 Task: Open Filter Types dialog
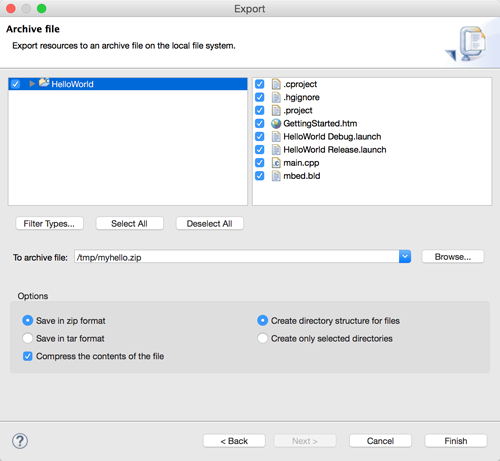tap(49, 224)
